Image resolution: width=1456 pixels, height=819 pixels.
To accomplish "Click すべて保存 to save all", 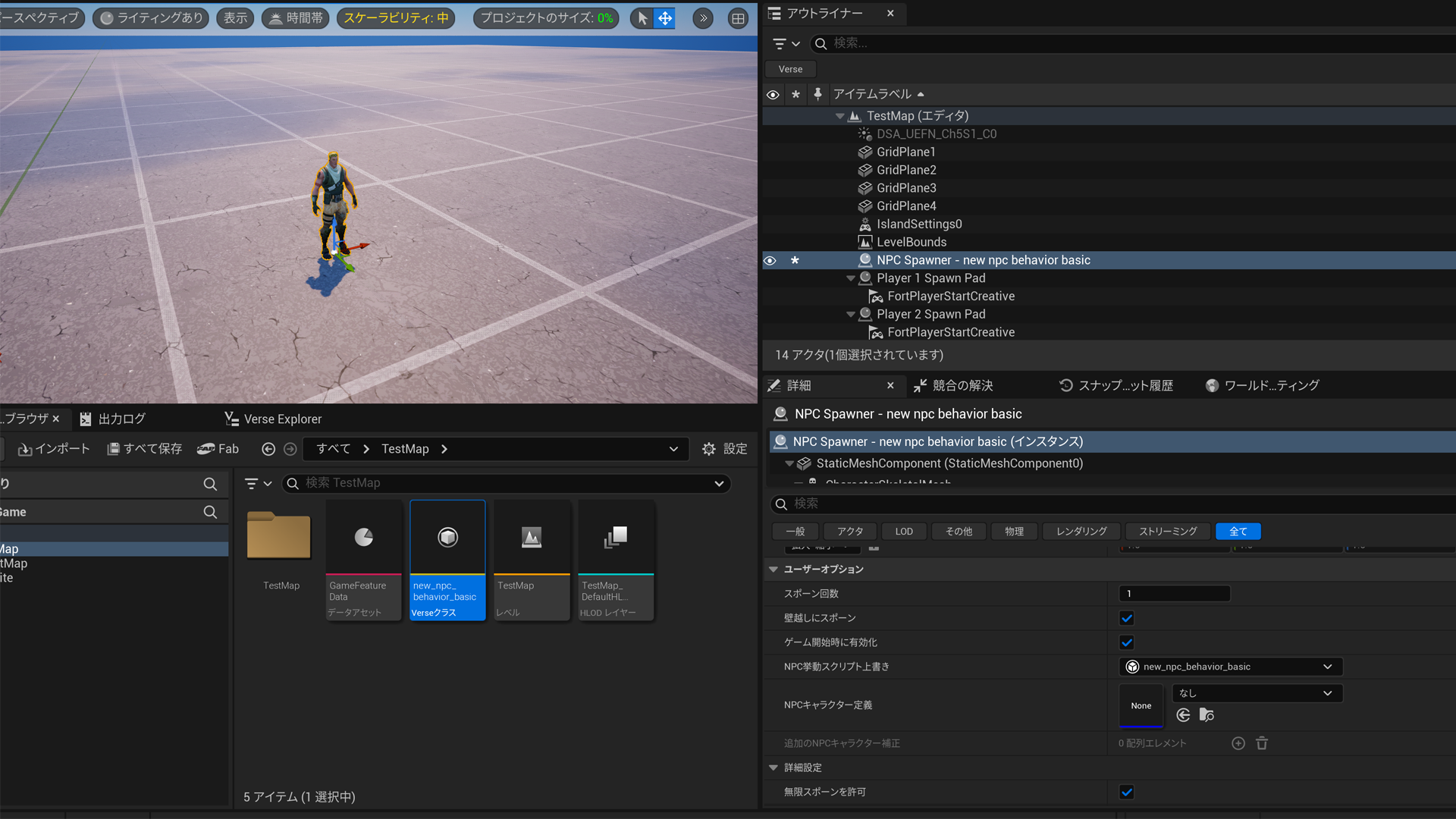I will tap(145, 449).
